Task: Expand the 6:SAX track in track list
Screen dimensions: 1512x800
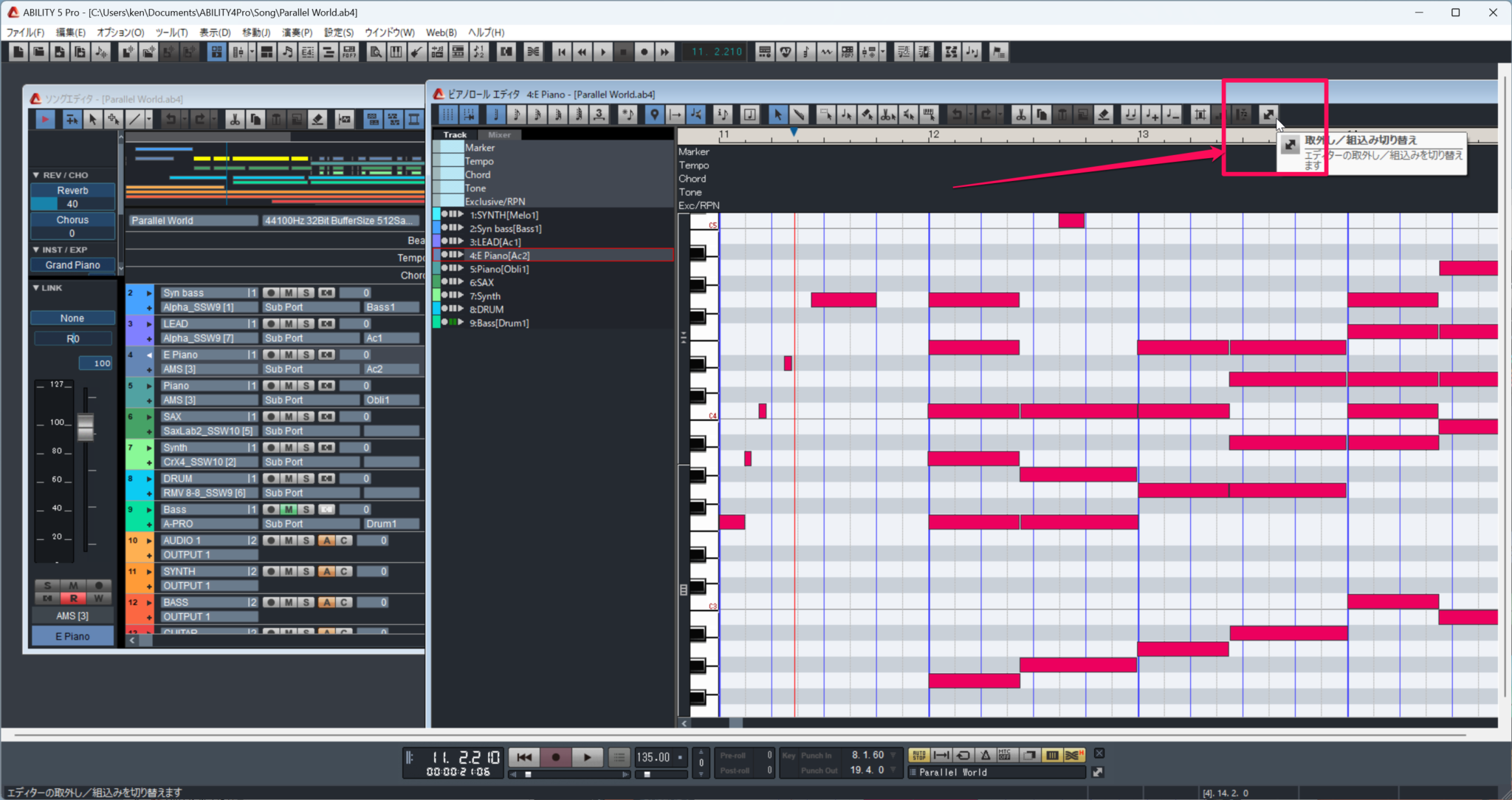Action: pos(461,282)
